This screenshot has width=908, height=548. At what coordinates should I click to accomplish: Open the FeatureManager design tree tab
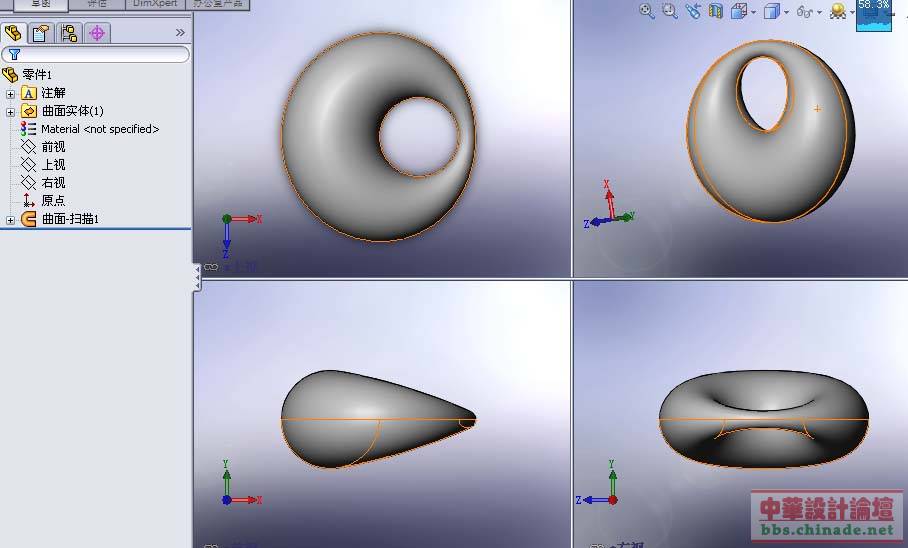point(13,33)
